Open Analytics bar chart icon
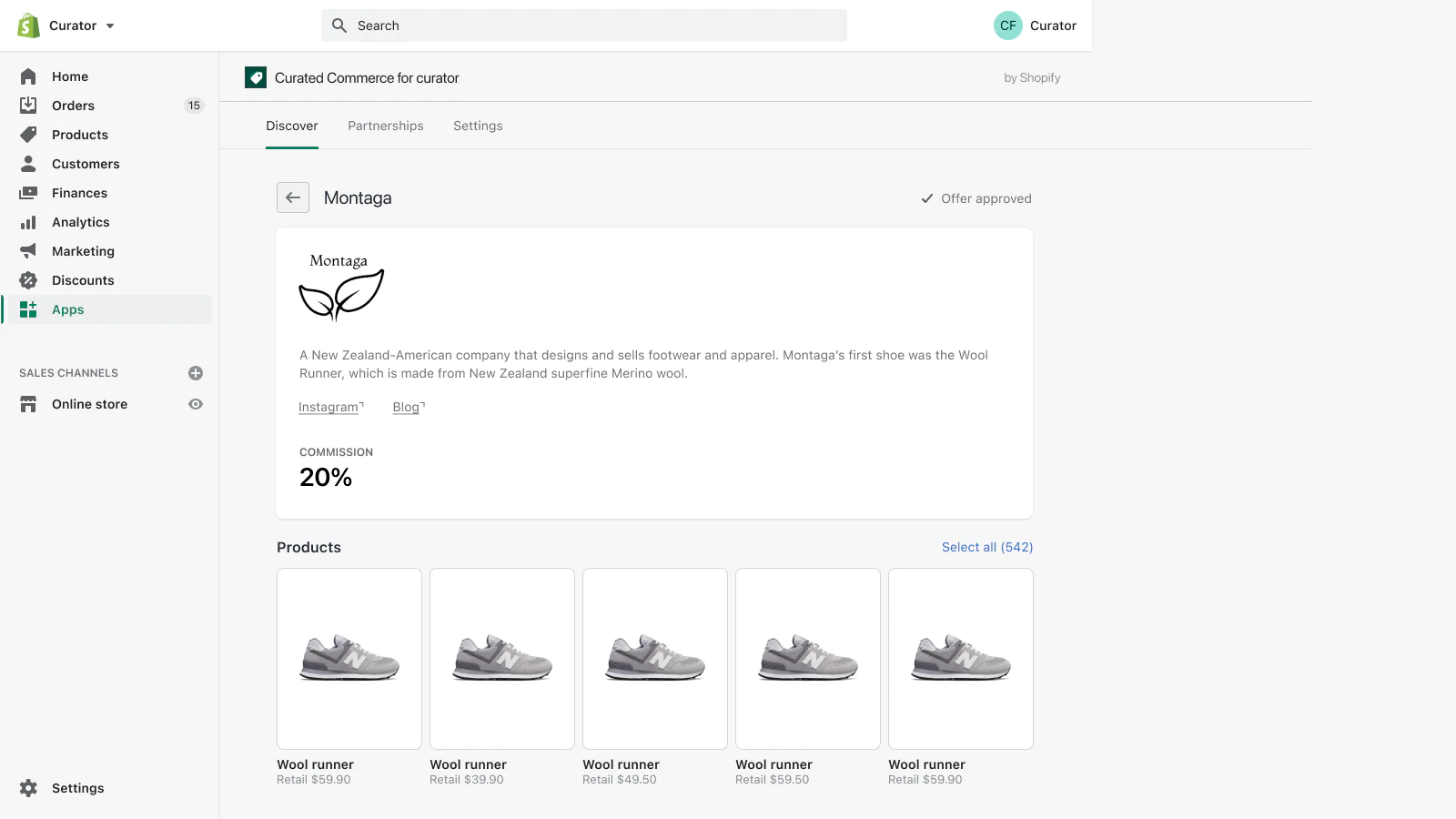1456x819 pixels. pyautogui.click(x=28, y=222)
